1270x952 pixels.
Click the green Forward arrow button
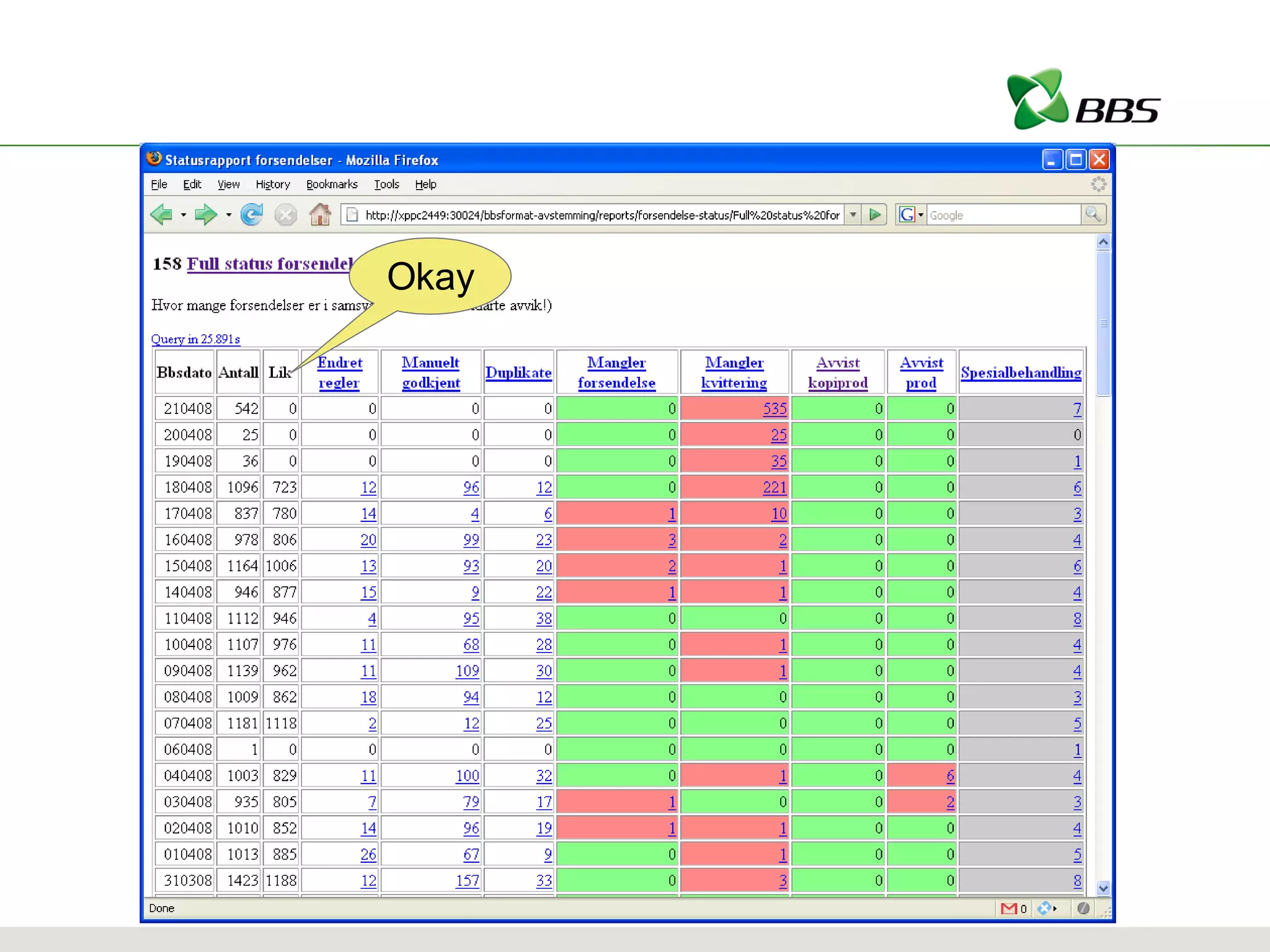pos(205,215)
